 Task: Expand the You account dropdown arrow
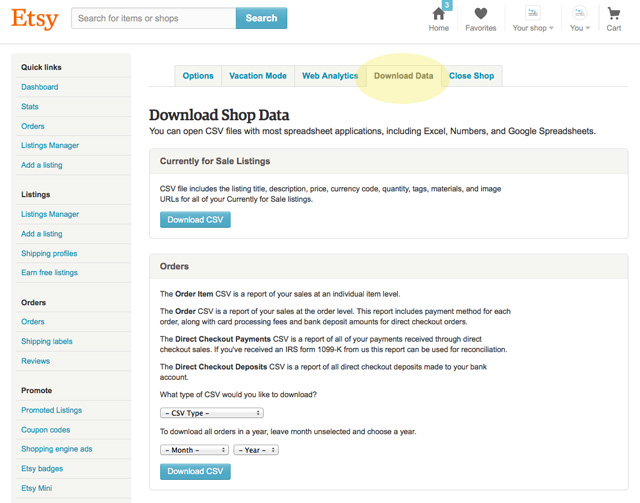(588, 28)
